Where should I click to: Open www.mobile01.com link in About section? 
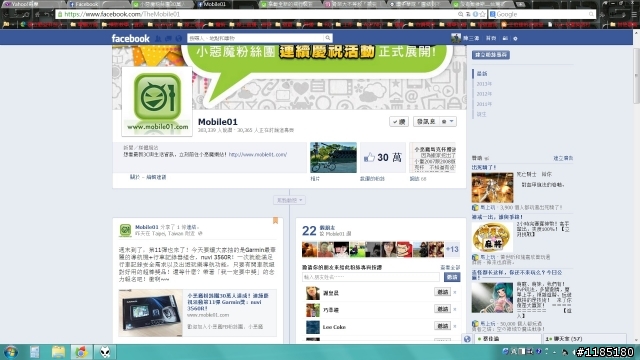tap(258, 155)
